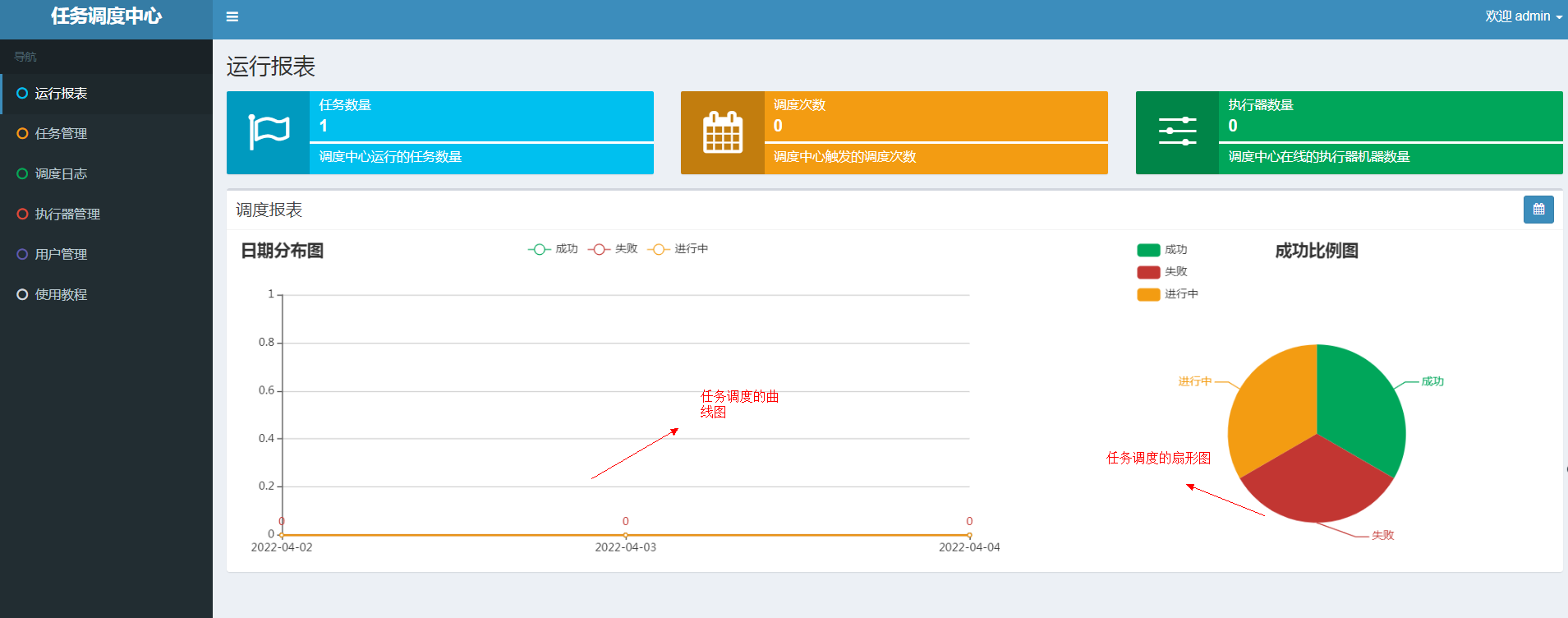Click the 成功 label beside the pie chart
The width and height of the screenshot is (1568, 618).
[1432, 381]
